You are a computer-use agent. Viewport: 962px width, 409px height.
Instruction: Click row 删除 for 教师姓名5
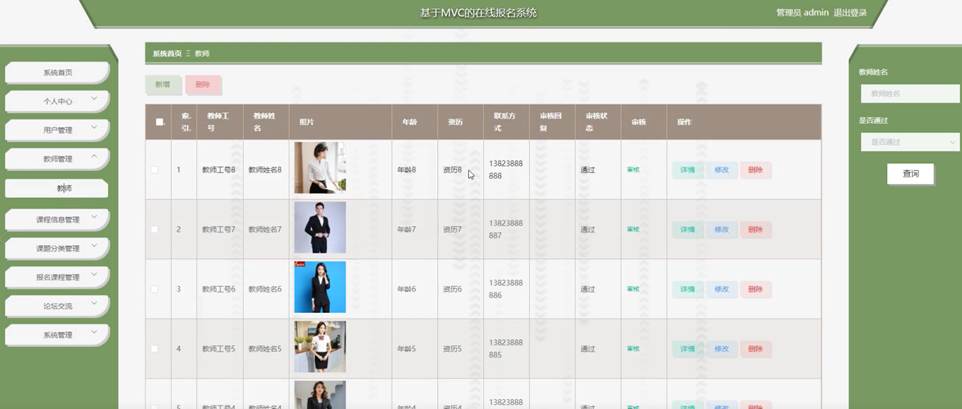pos(755,350)
